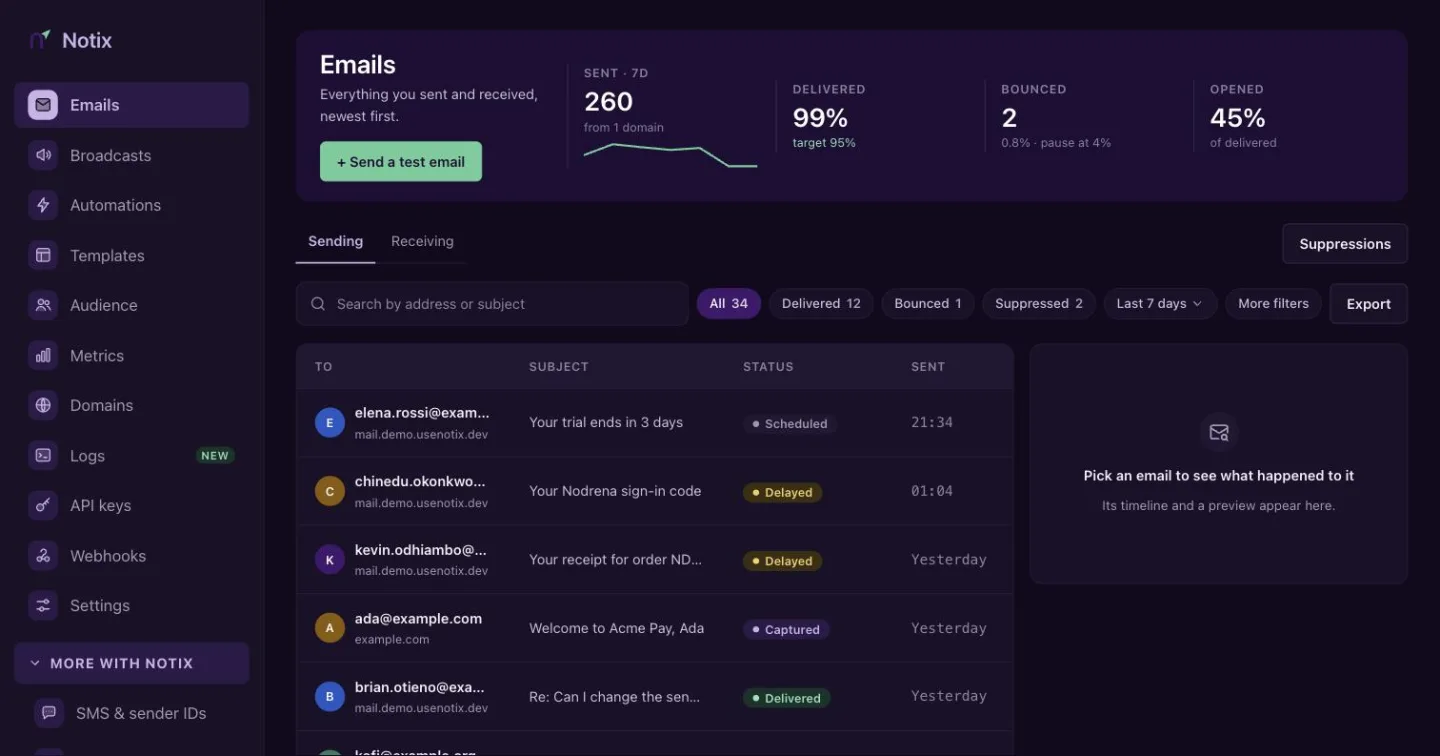Click the Webhooks icon in sidebar

pyautogui.click(x=43, y=555)
